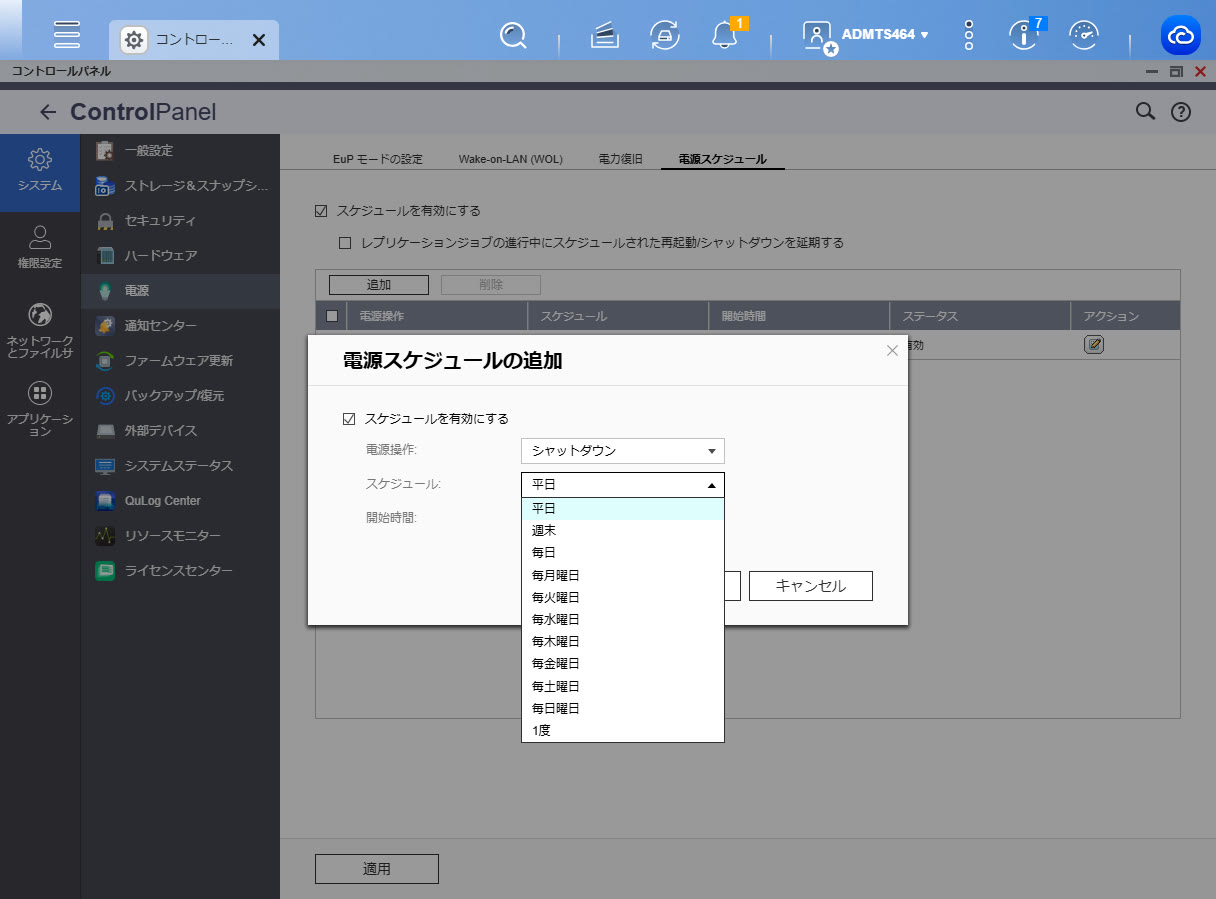Open the EuP モードの設定 tab

pyautogui.click(x=378, y=160)
